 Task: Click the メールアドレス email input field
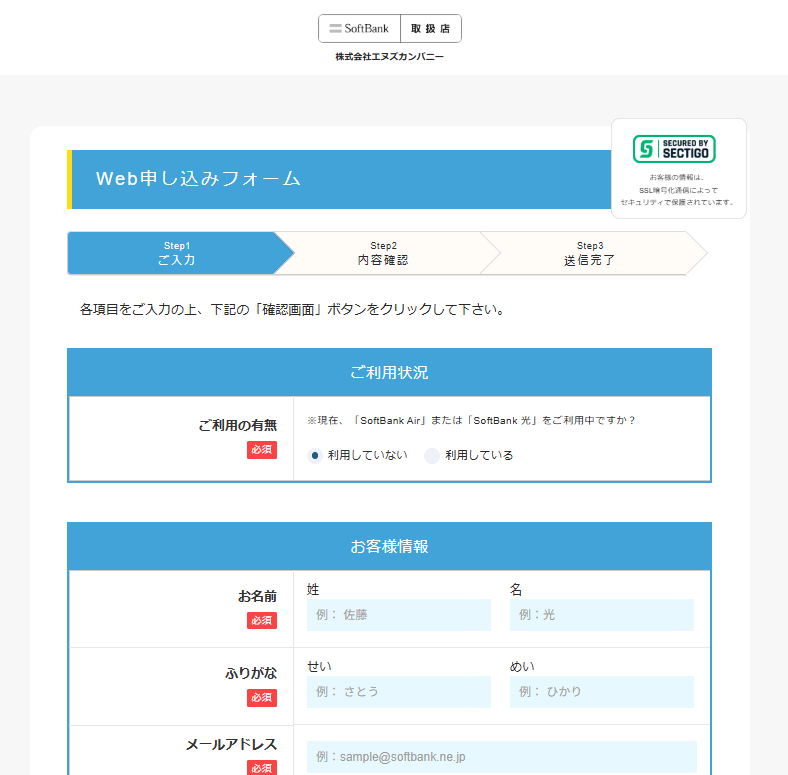pyautogui.click(x=501, y=757)
